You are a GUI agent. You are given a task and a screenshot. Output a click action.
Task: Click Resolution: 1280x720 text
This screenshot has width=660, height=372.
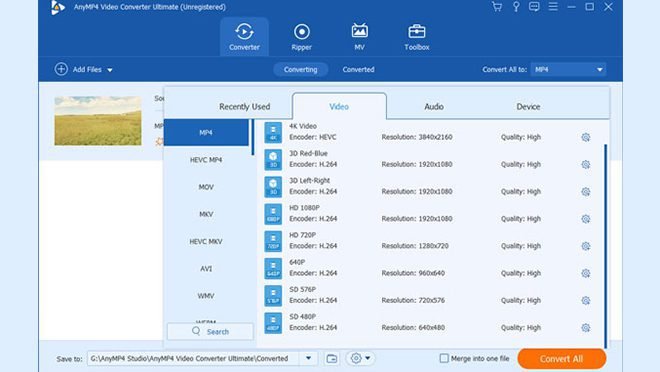(x=415, y=246)
